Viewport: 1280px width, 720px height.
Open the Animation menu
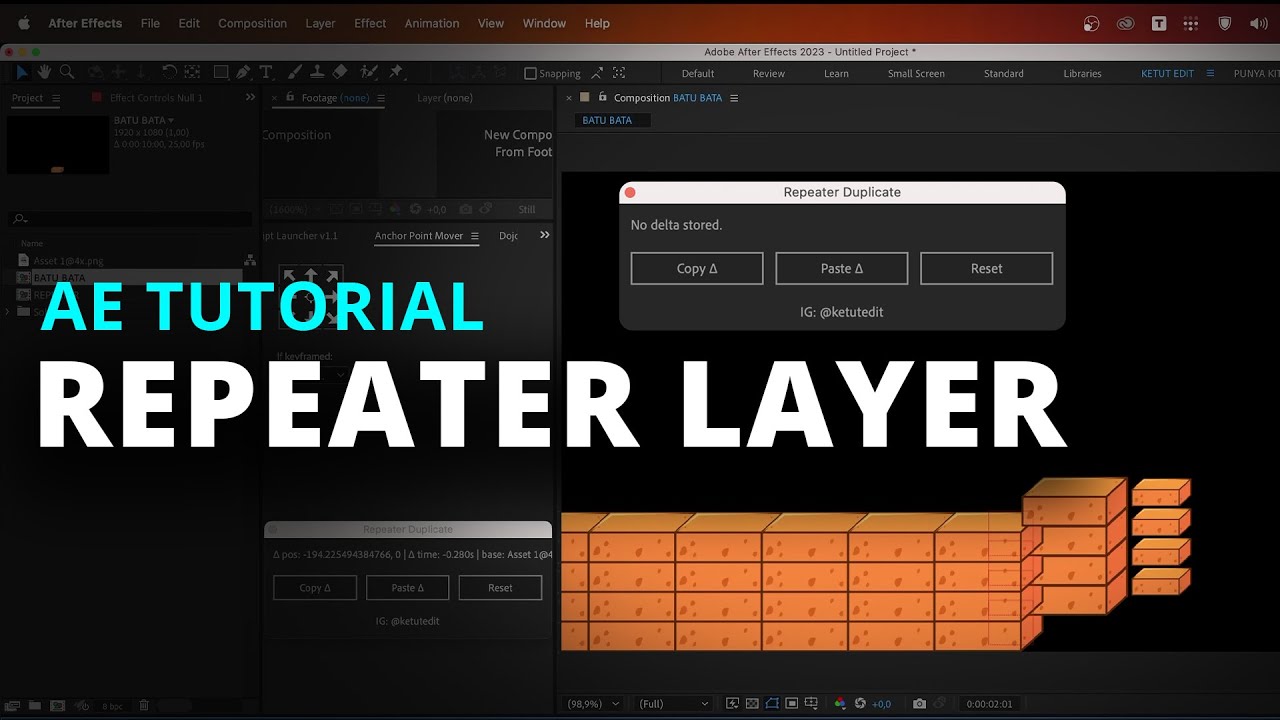tap(432, 23)
